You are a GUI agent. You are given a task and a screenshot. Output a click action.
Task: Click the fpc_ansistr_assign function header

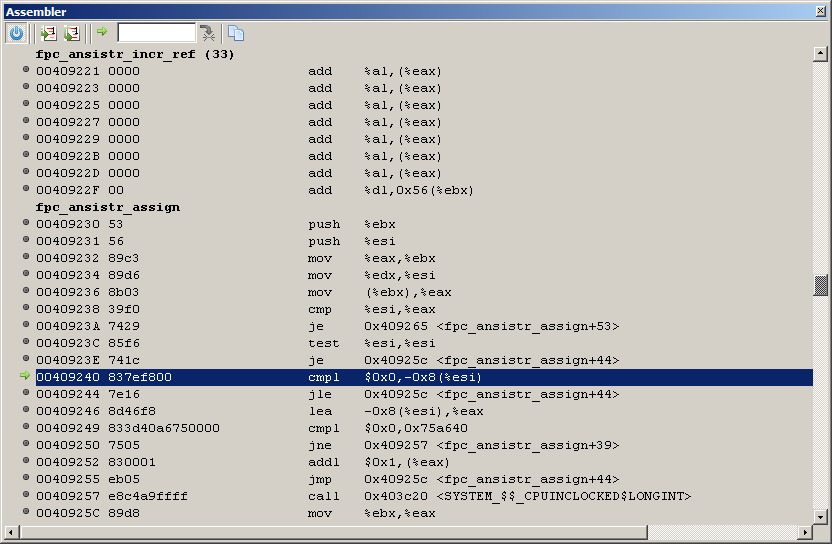tap(108, 207)
